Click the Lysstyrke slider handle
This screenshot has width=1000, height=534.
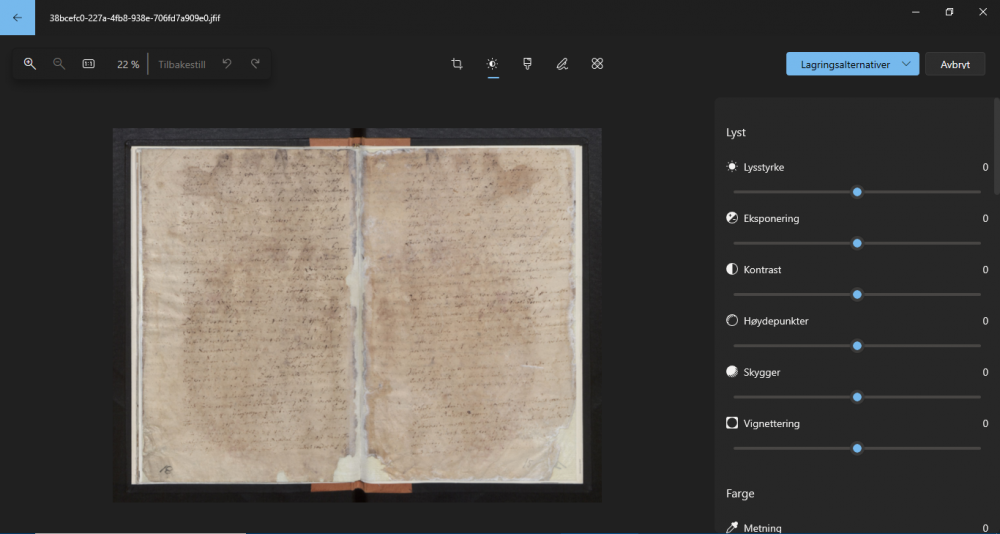pyautogui.click(x=857, y=192)
